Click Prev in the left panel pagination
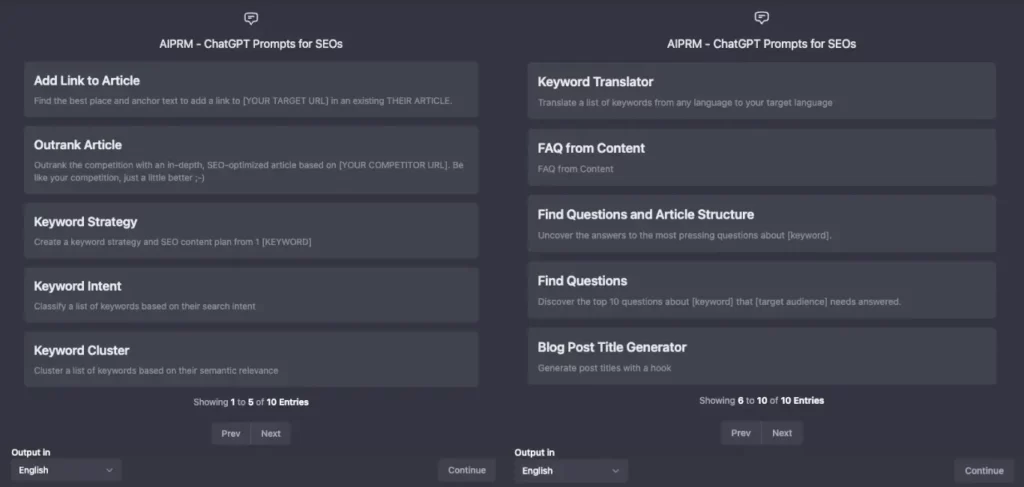This screenshot has width=1024, height=487. [x=231, y=433]
